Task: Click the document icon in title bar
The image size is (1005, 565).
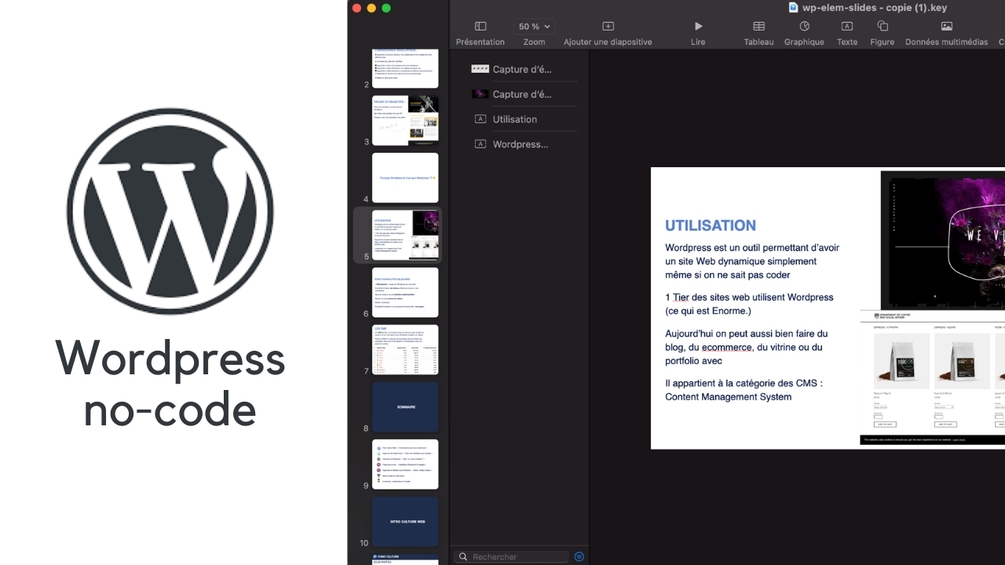Action: [x=793, y=8]
